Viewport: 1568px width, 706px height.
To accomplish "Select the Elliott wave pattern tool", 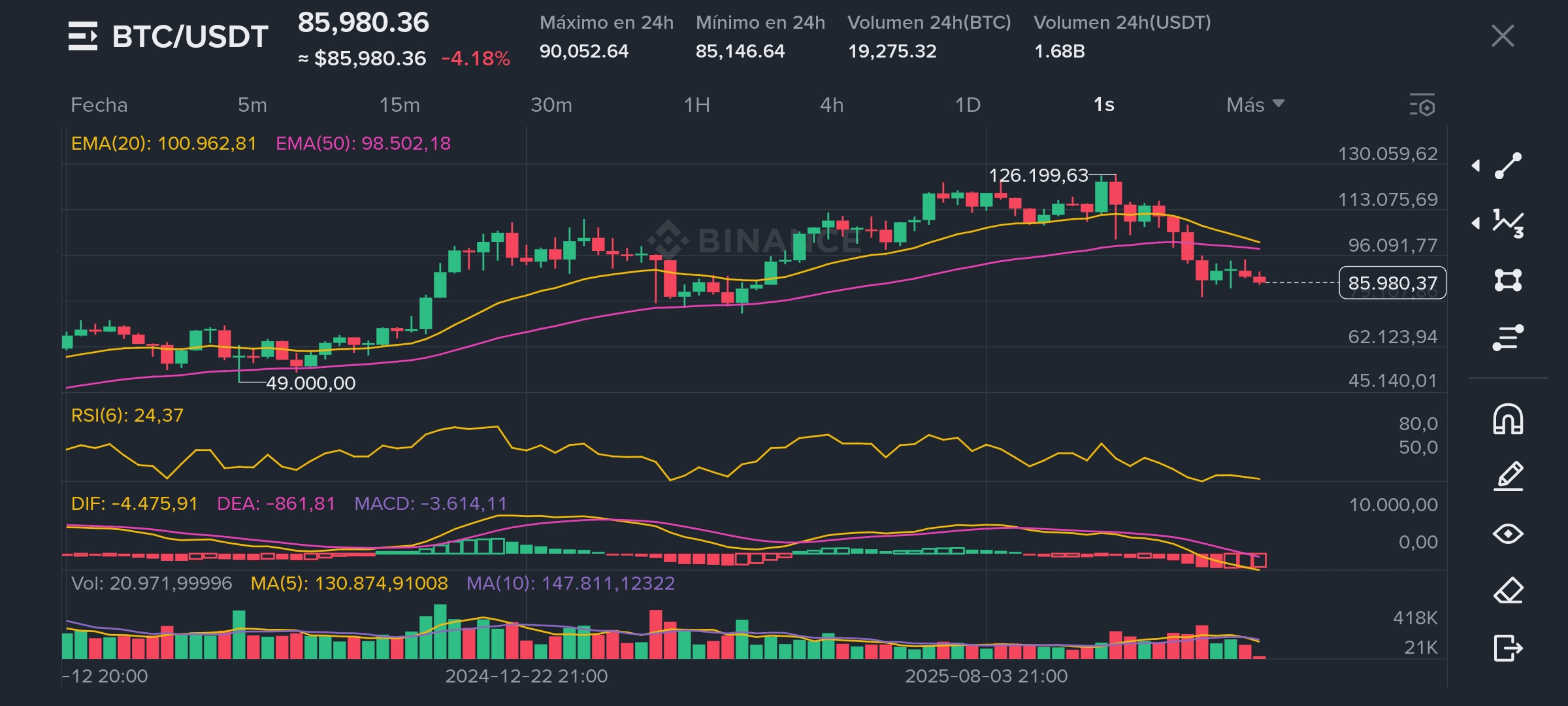I will (1508, 224).
